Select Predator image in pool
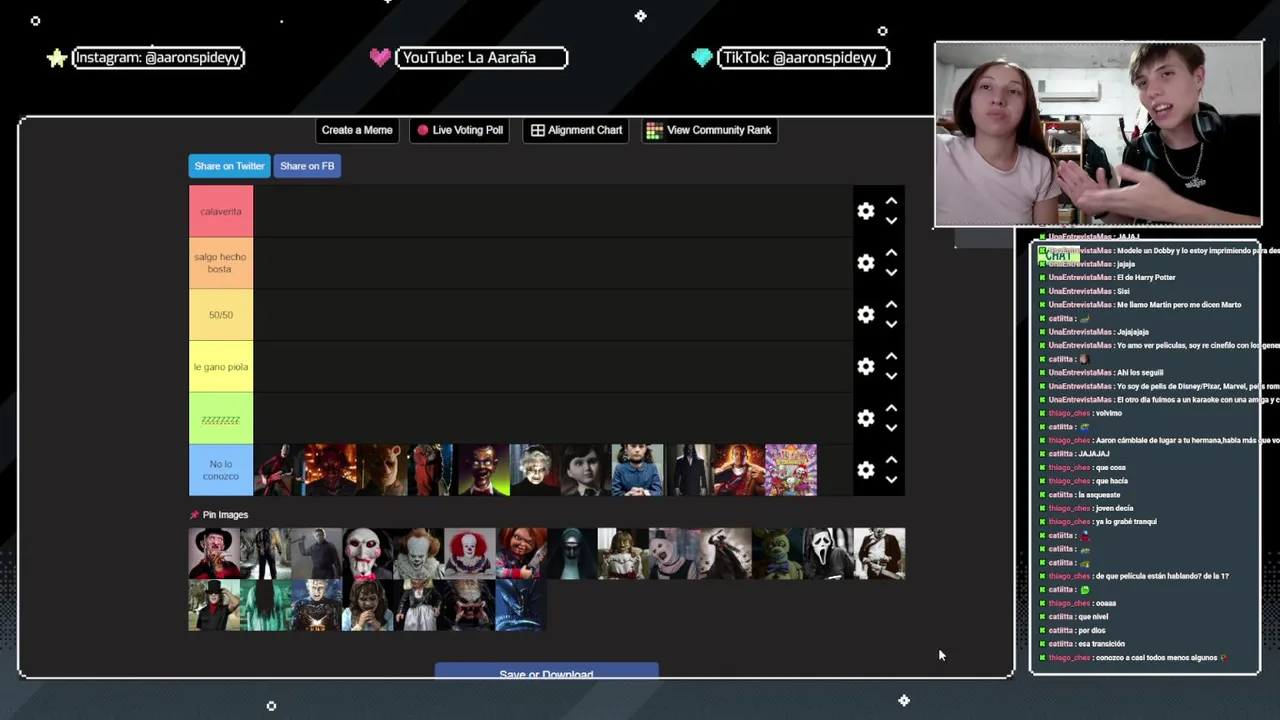 [470, 605]
